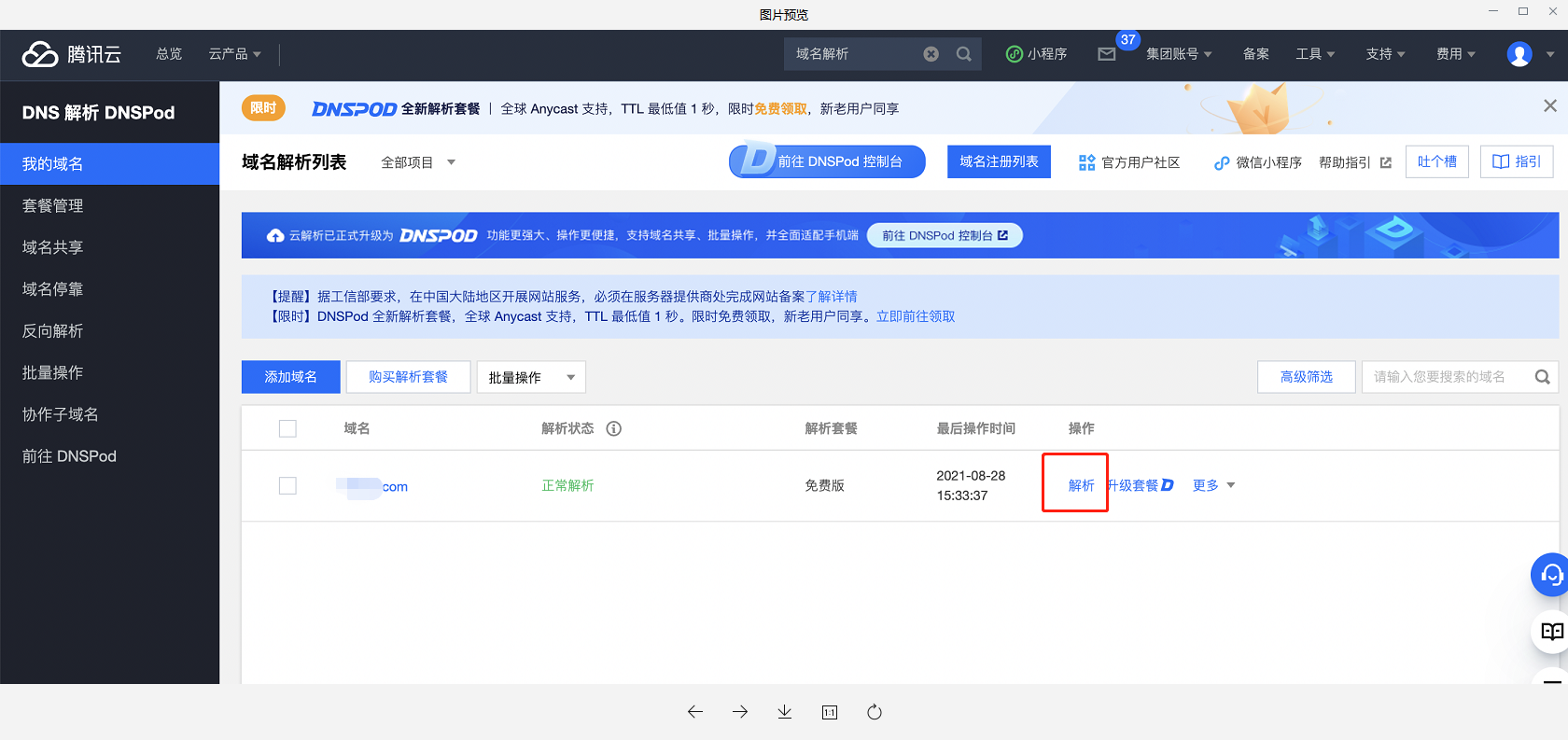Click 前往 DNSPod 控制台 in the blue banner
The height and width of the screenshot is (740, 1568).
point(945,235)
